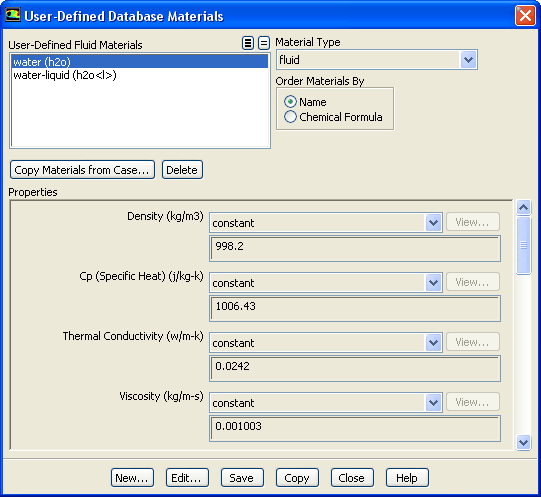This screenshot has height=497, width=541.
Task: Click the select-all materials list icon
Action: pos(248,43)
